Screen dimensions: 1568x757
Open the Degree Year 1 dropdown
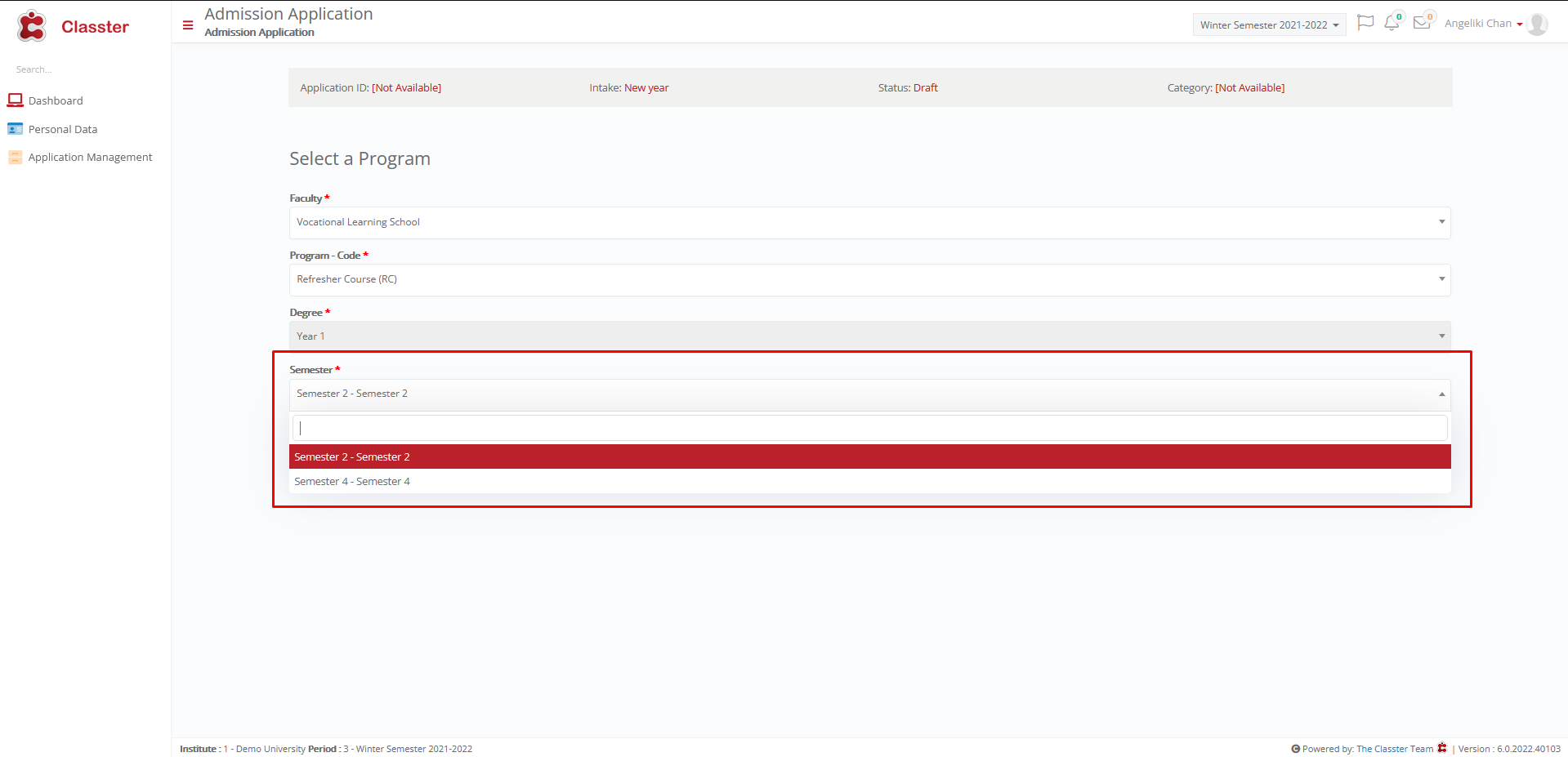tap(869, 336)
